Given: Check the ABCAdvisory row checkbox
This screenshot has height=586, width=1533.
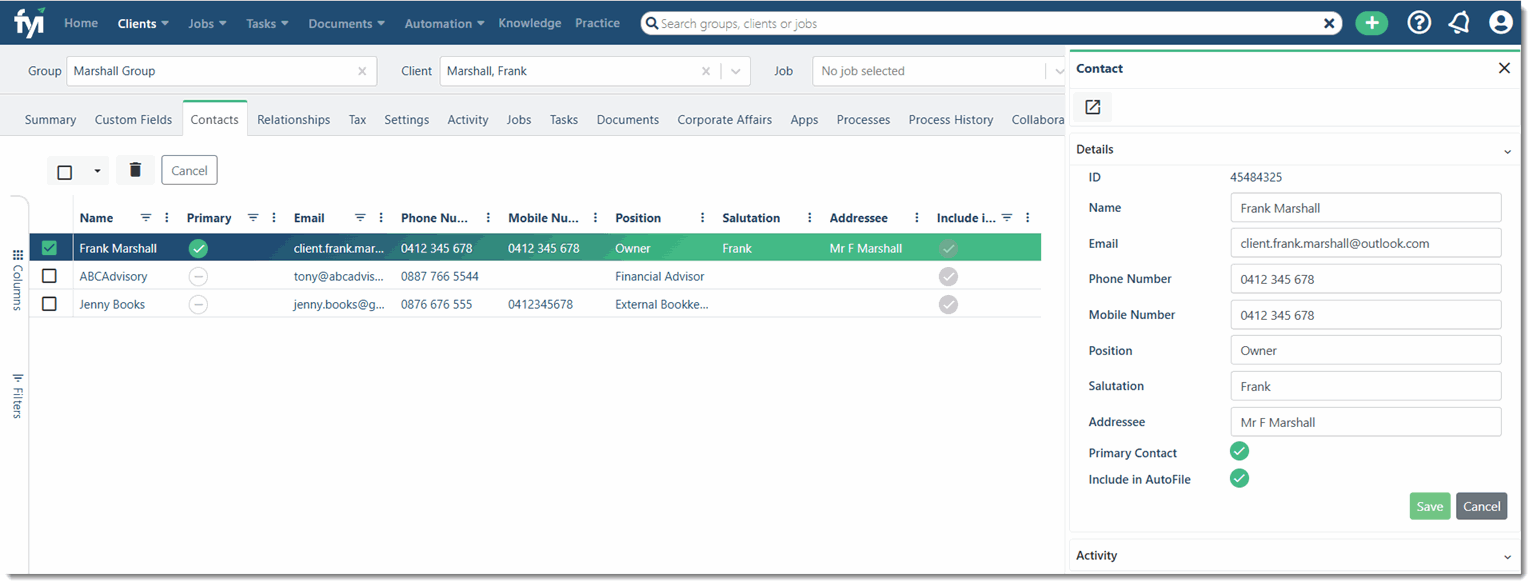Looking at the screenshot, I should tap(49, 276).
